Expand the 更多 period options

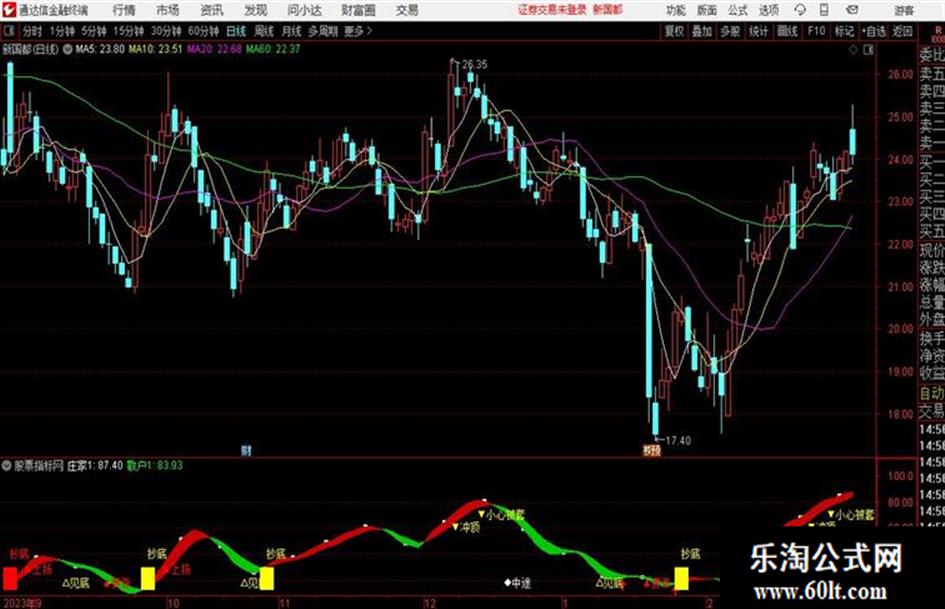point(359,31)
